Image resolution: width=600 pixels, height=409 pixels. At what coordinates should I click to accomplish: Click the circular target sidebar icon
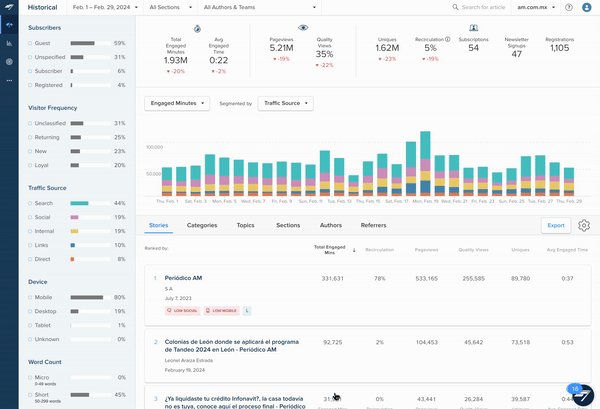9,62
